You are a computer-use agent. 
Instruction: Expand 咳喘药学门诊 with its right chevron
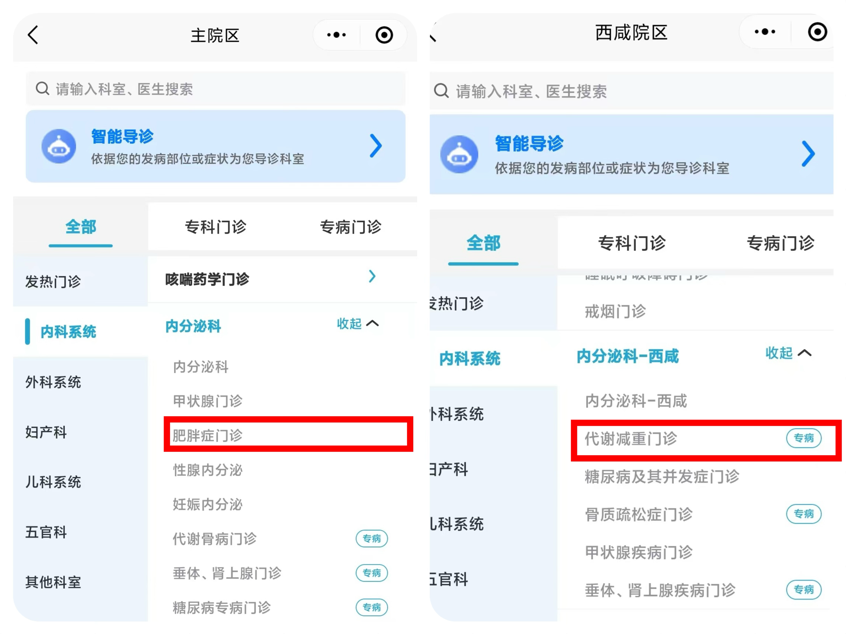372,276
